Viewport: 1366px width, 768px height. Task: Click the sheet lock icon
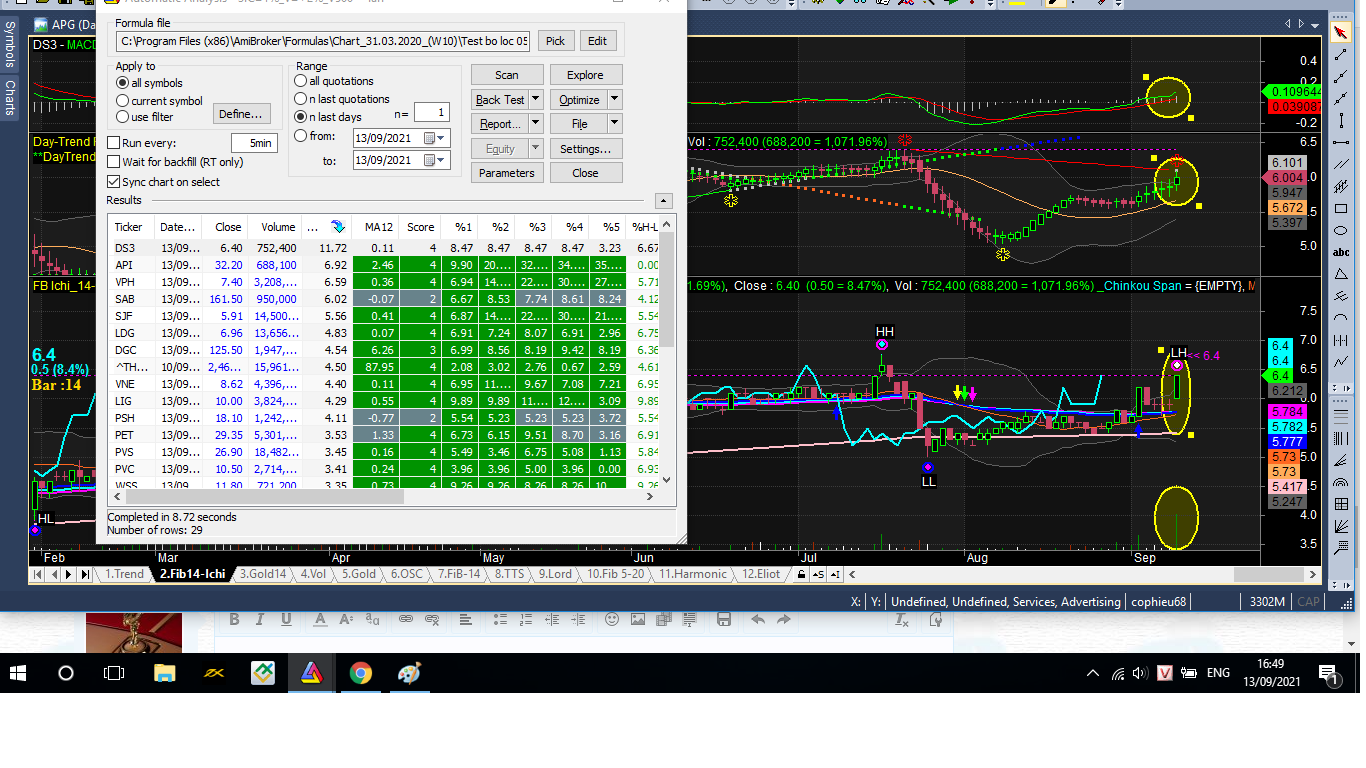pos(800,575)
